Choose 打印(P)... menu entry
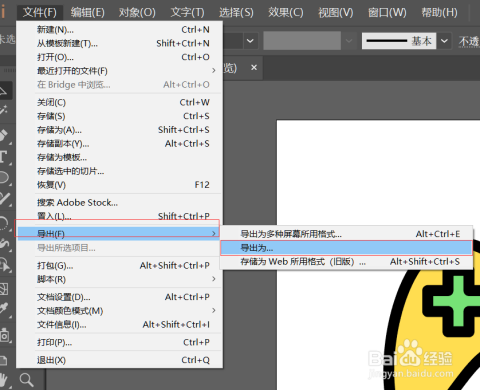The image size is (480, 390). tap(119, 342)
